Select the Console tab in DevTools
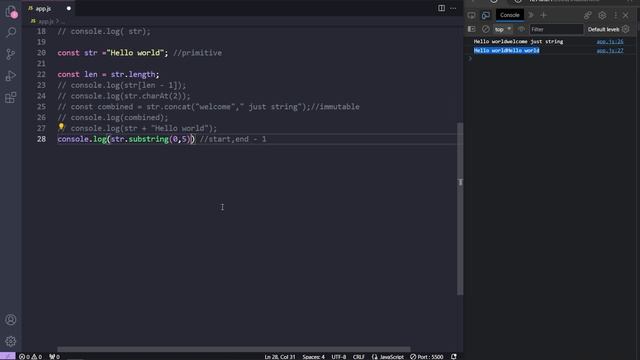 click(x=510, y=15)
